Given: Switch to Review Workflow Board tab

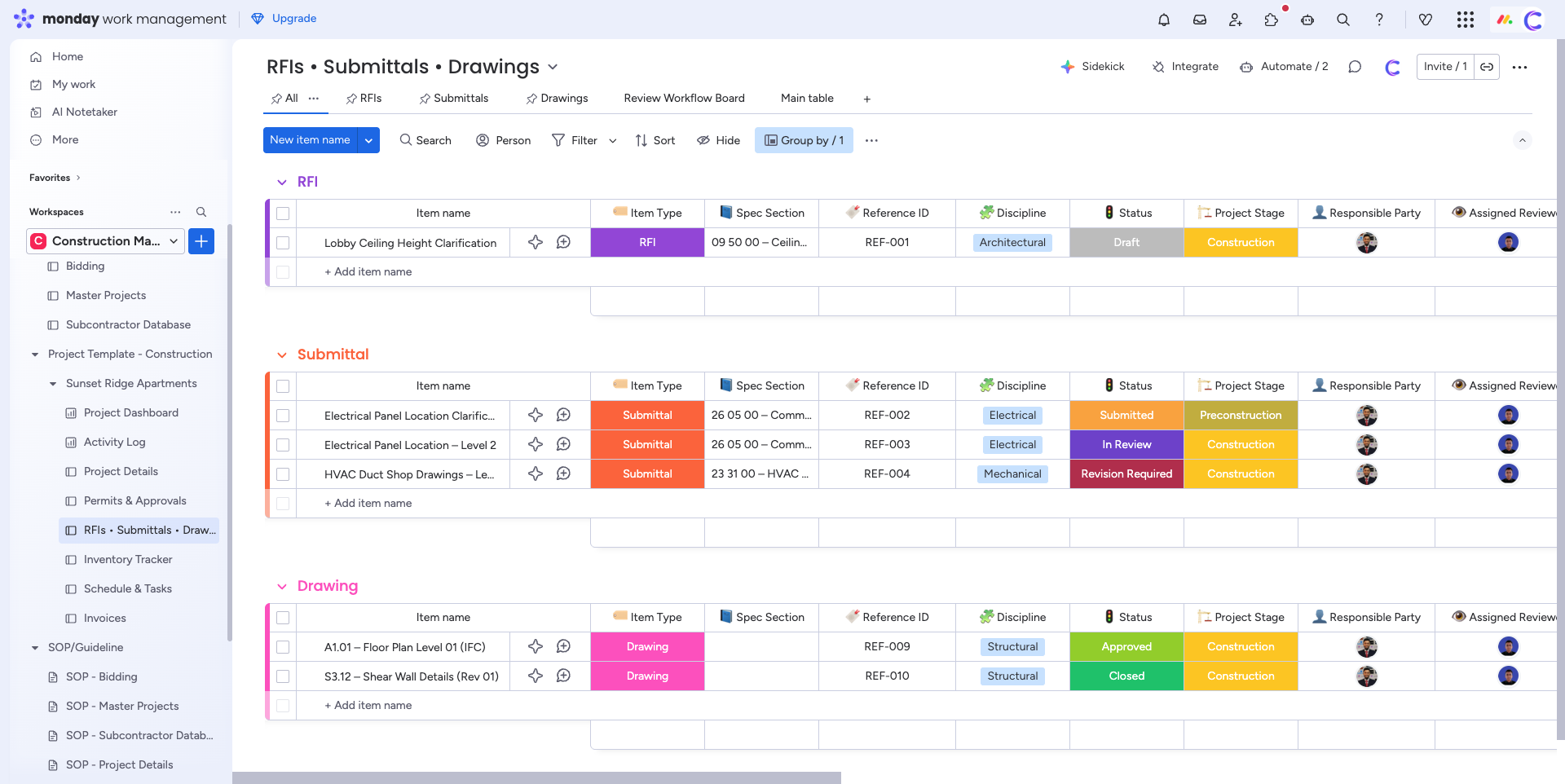Looking at the screenshot, I should (684, 99).
